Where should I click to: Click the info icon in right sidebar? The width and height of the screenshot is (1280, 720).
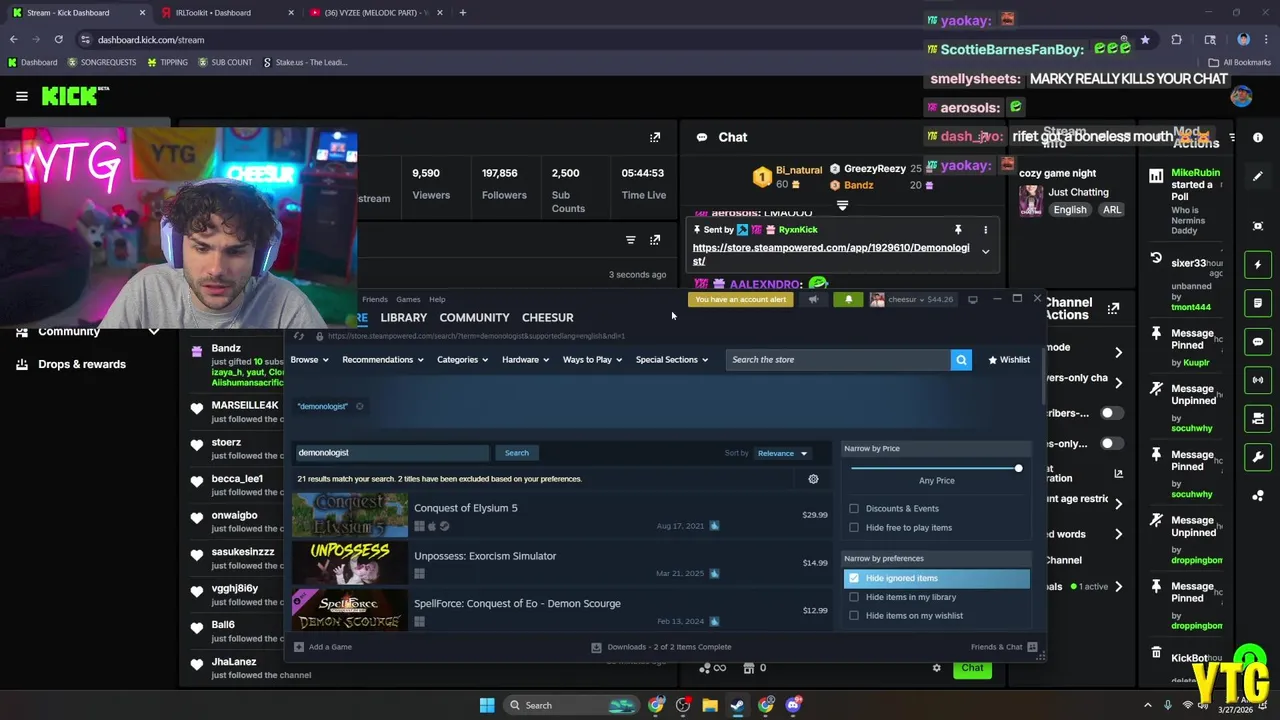click(x=1258, y=137)
